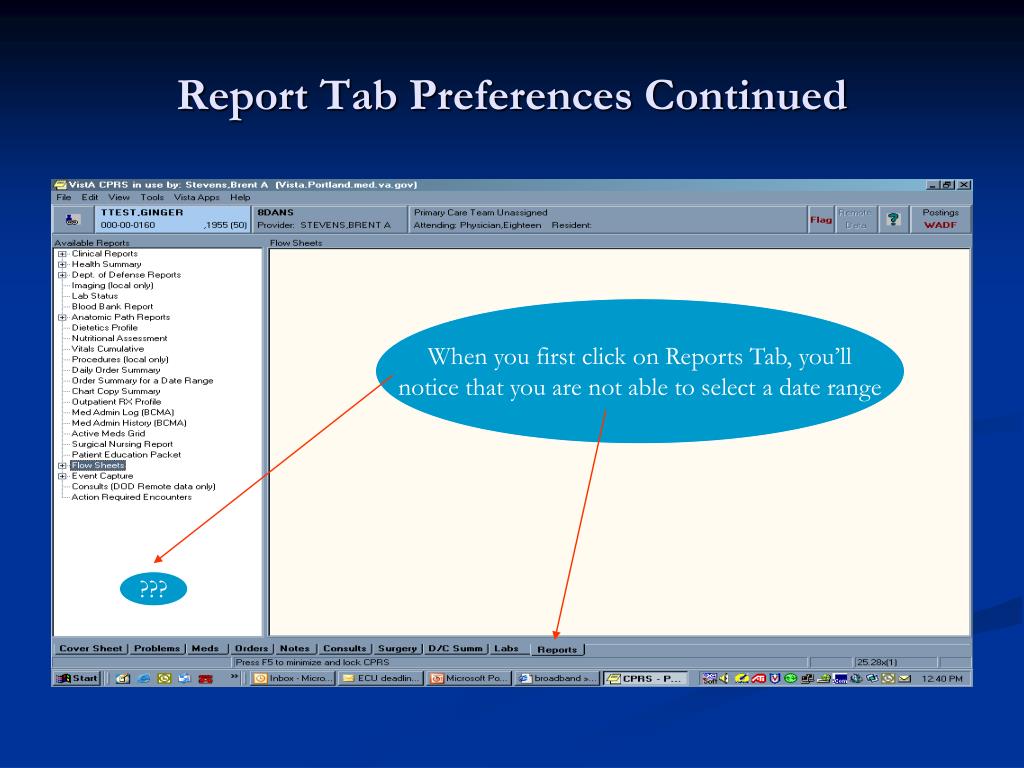Select the Blood Bank Report
This screenshot has width=1024, height=768.
pos(112,306)
